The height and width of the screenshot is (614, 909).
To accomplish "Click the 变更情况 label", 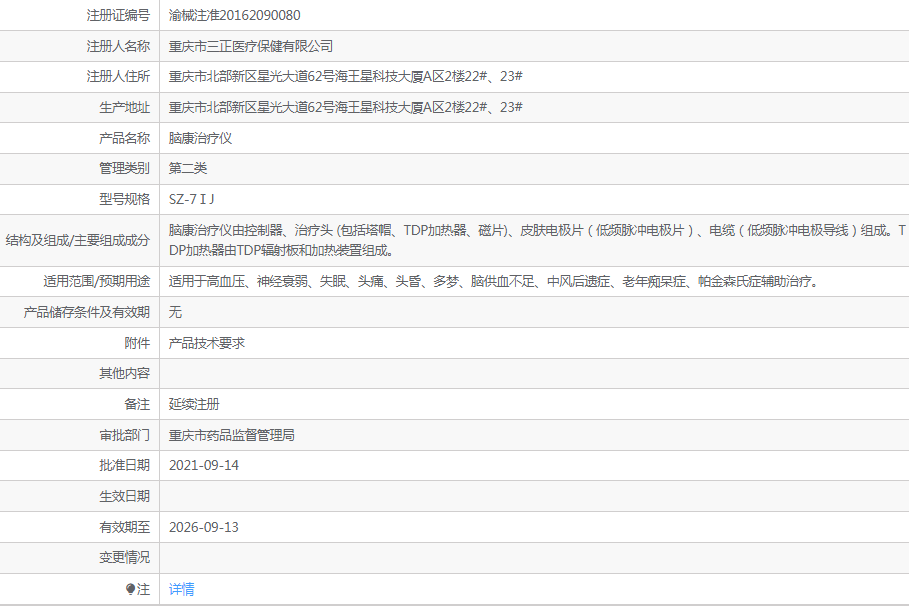I will coord(125,557).
